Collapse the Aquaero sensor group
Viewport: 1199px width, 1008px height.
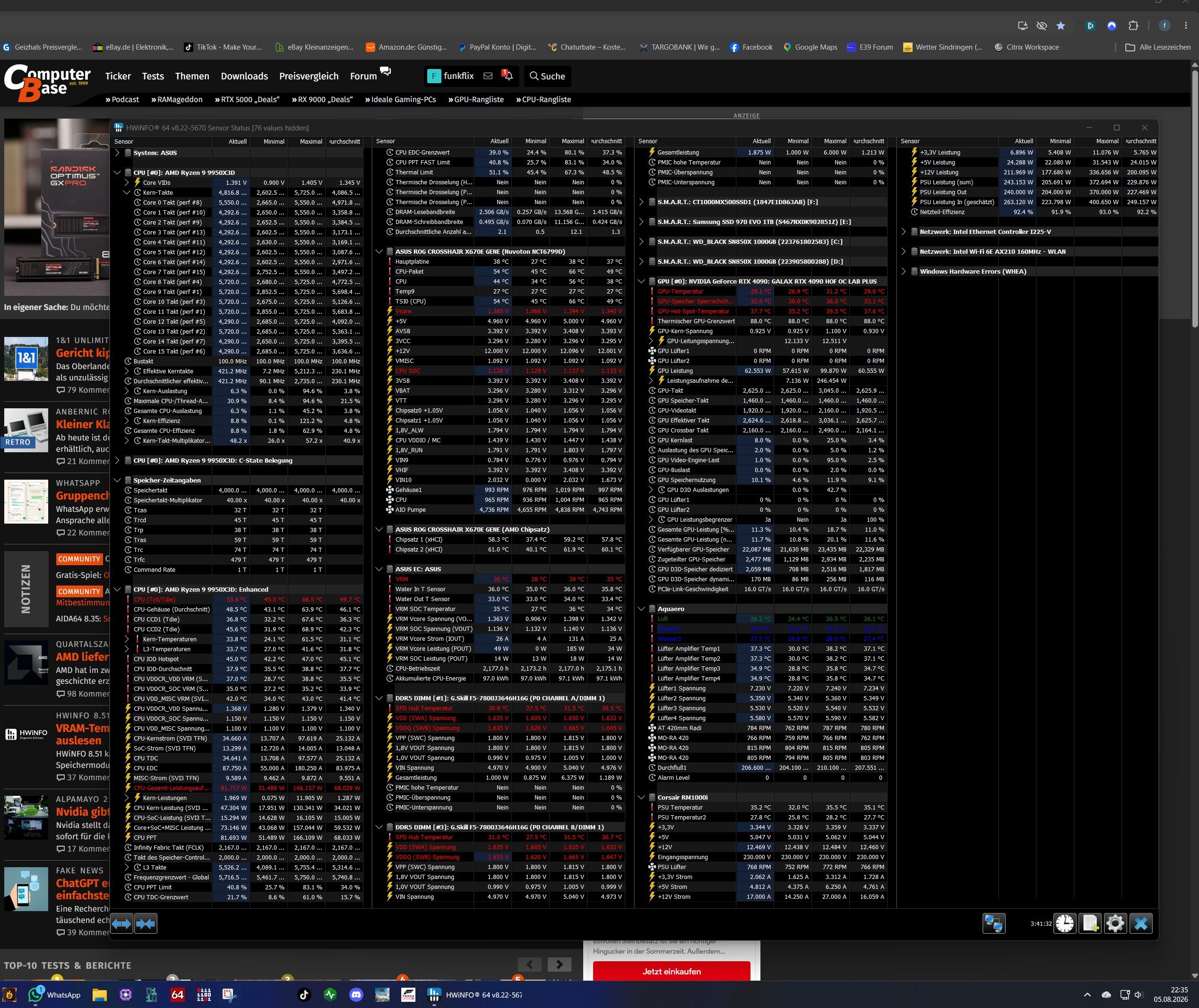[641, 609]
